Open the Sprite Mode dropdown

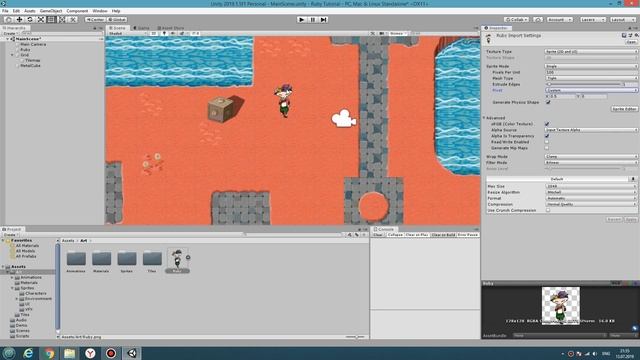coord(591,66)
